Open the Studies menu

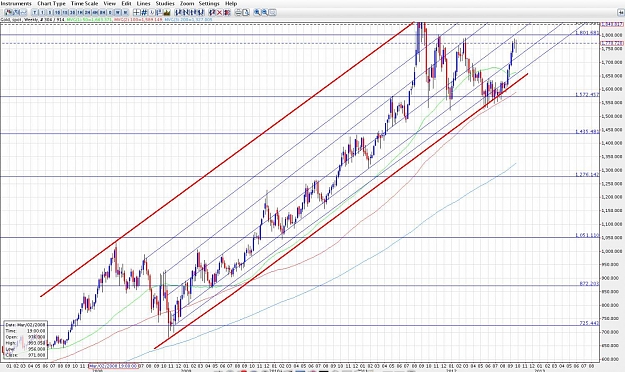[165, 3]
